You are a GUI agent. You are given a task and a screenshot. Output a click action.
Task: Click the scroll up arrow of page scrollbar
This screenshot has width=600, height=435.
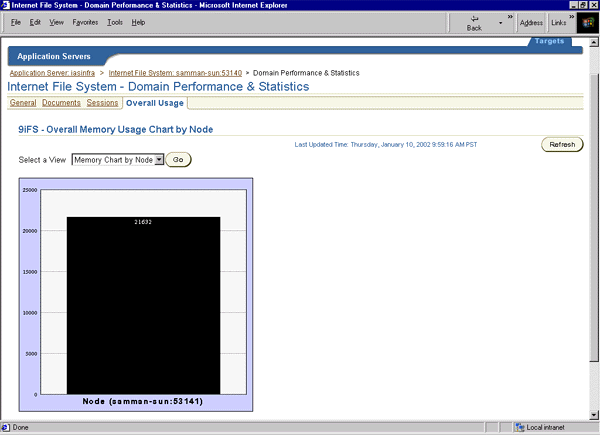coord(594,42)
